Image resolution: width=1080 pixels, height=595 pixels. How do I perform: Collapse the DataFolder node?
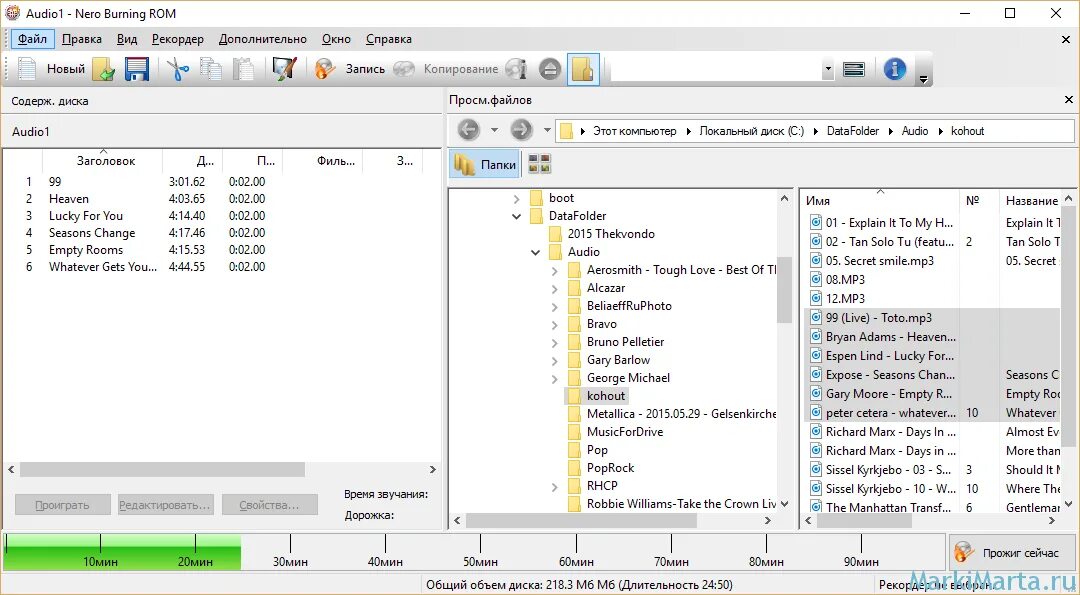point(517,216)
